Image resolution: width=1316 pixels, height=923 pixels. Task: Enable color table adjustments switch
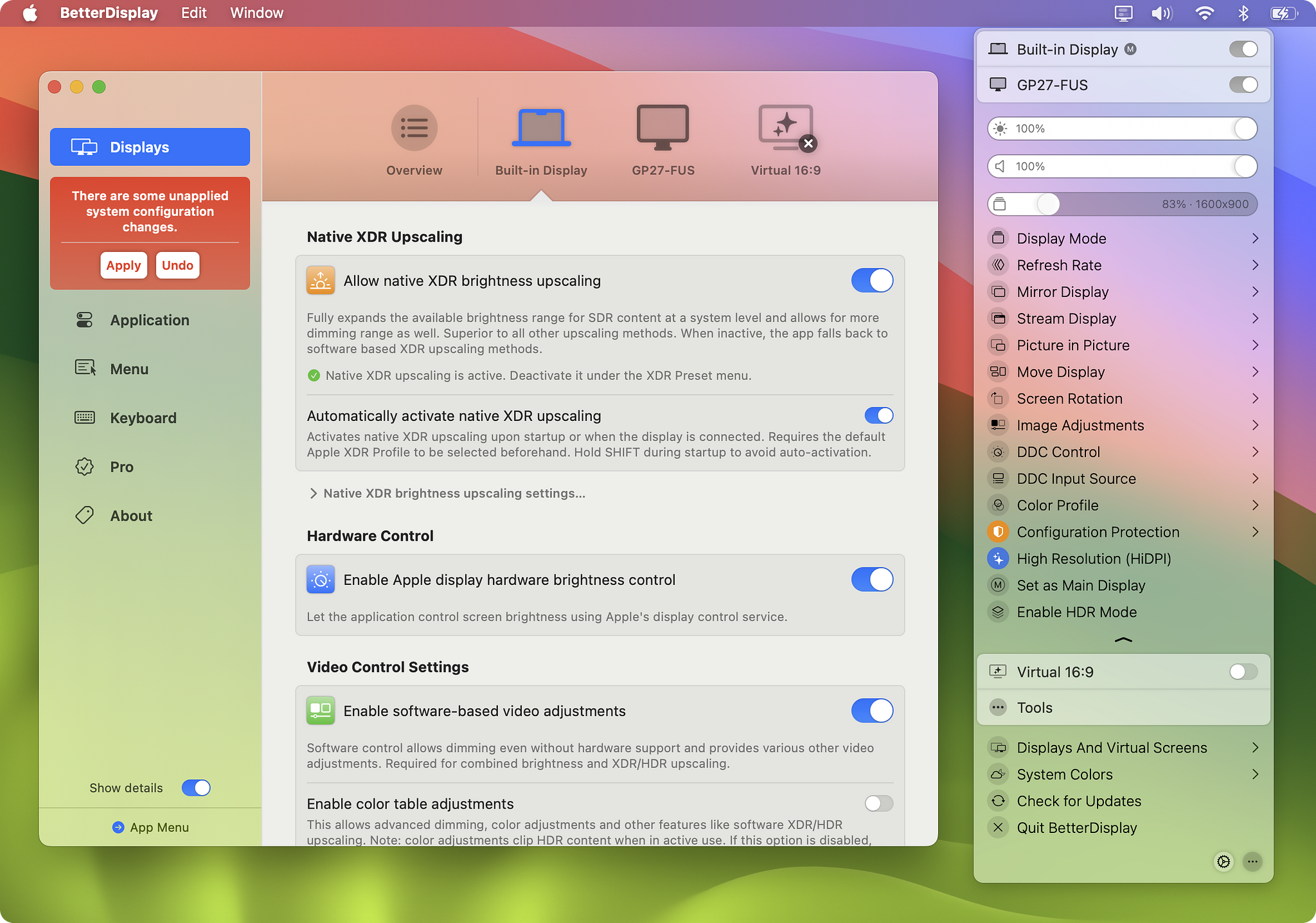tap(878, 803)
